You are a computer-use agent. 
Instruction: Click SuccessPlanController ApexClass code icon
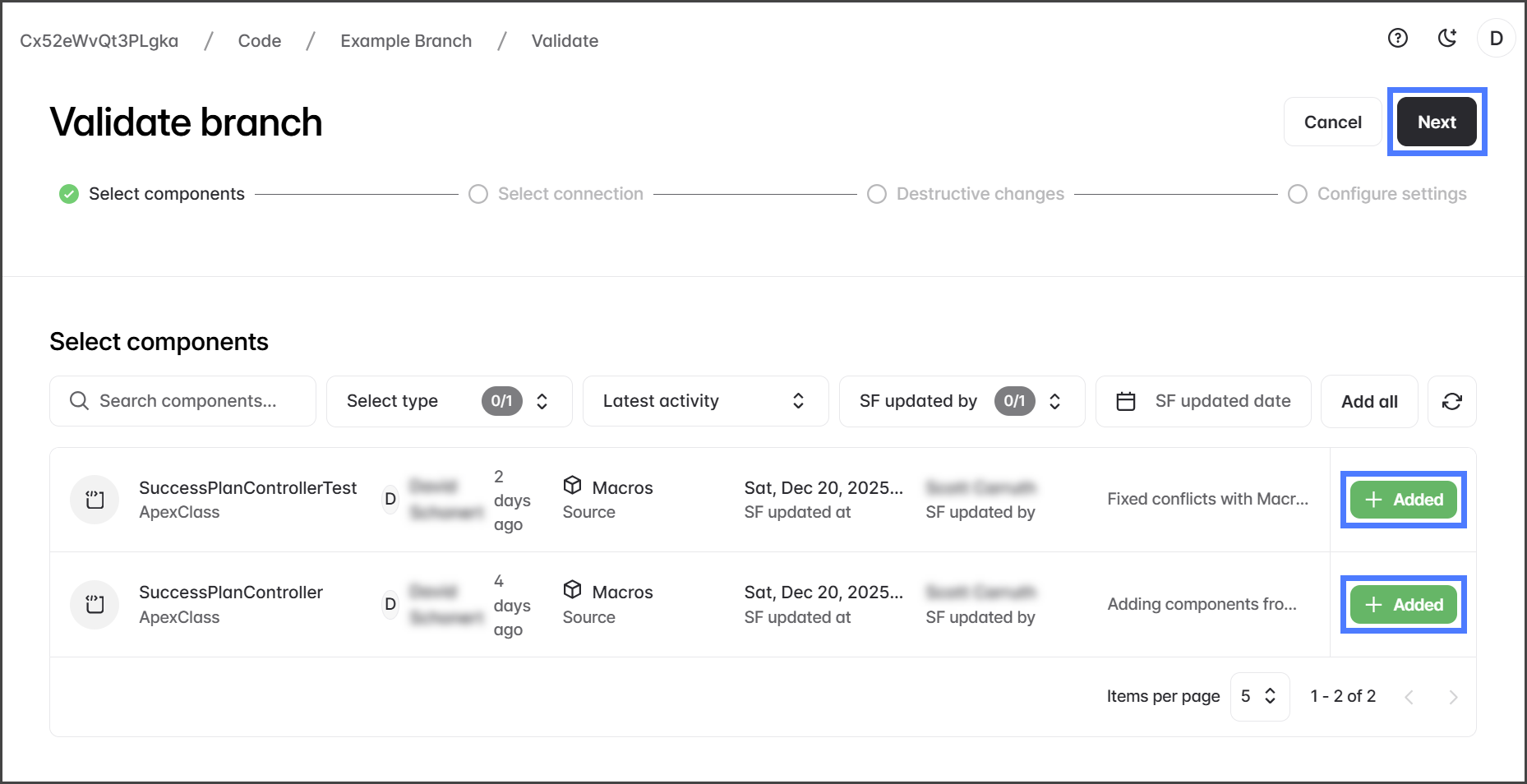coord(95,605)
